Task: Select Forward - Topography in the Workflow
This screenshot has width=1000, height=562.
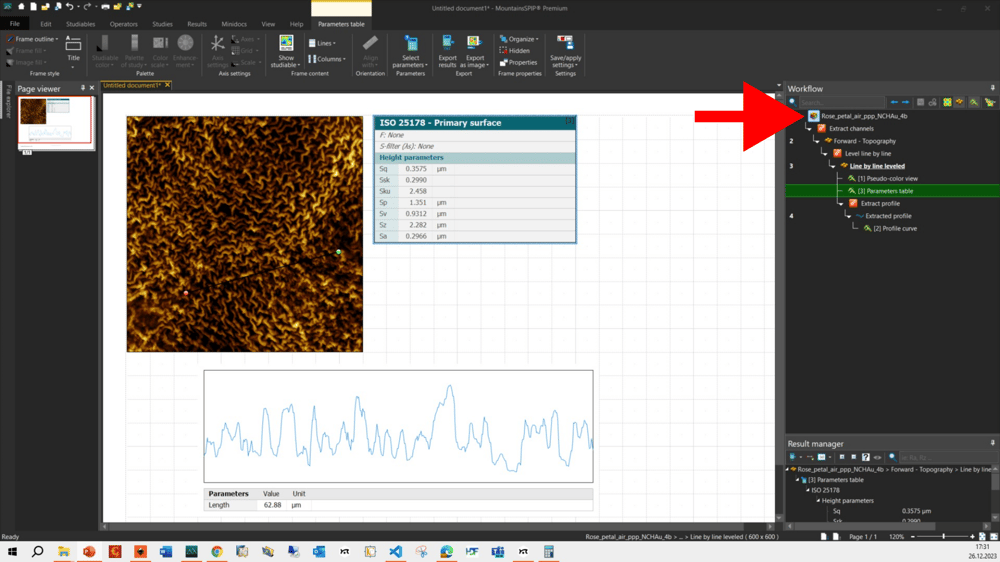Action: point(864,141)
